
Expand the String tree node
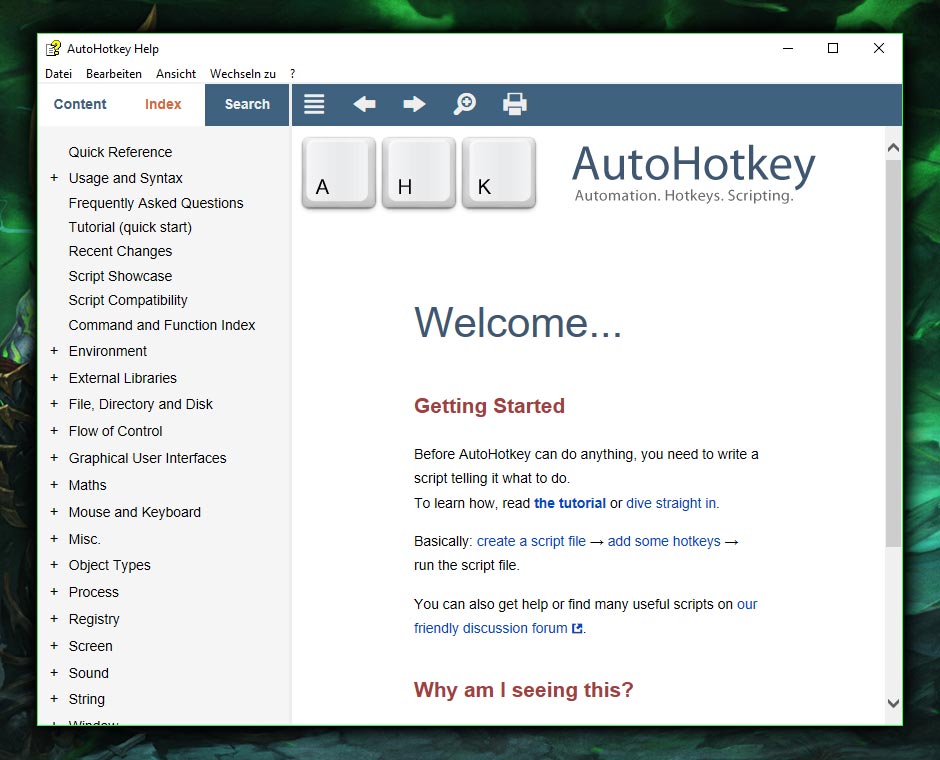[54, 699]
